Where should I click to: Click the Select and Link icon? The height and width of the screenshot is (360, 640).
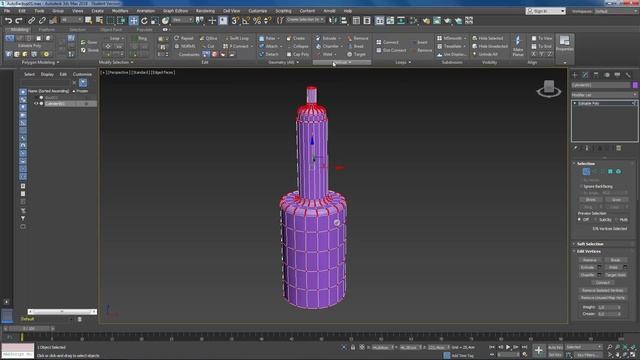(x=31, y=20)
